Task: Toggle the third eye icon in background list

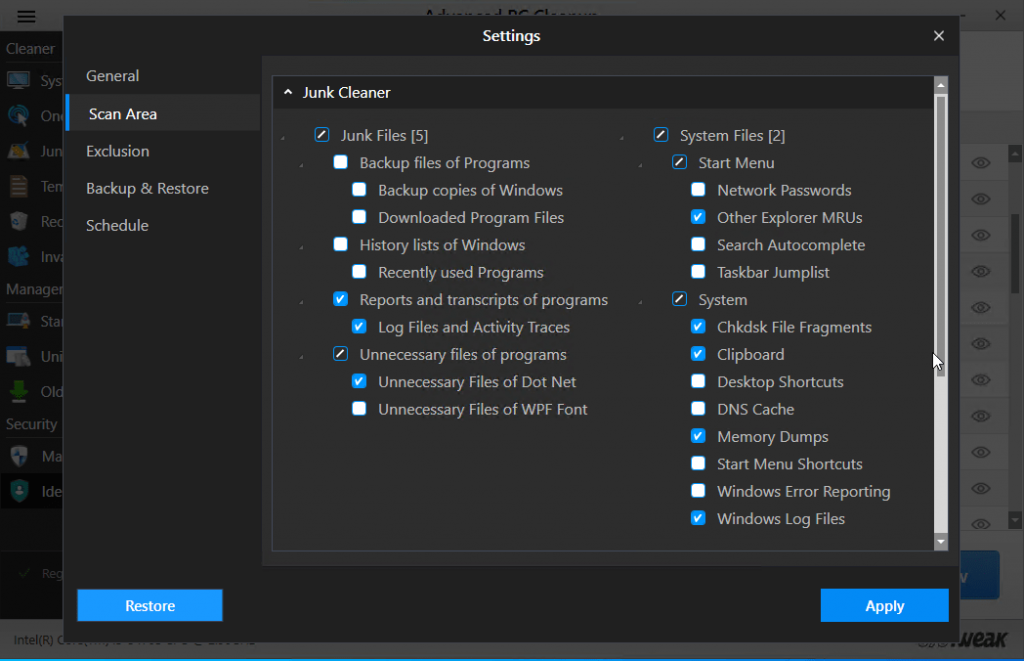Action: coord(981,235)
